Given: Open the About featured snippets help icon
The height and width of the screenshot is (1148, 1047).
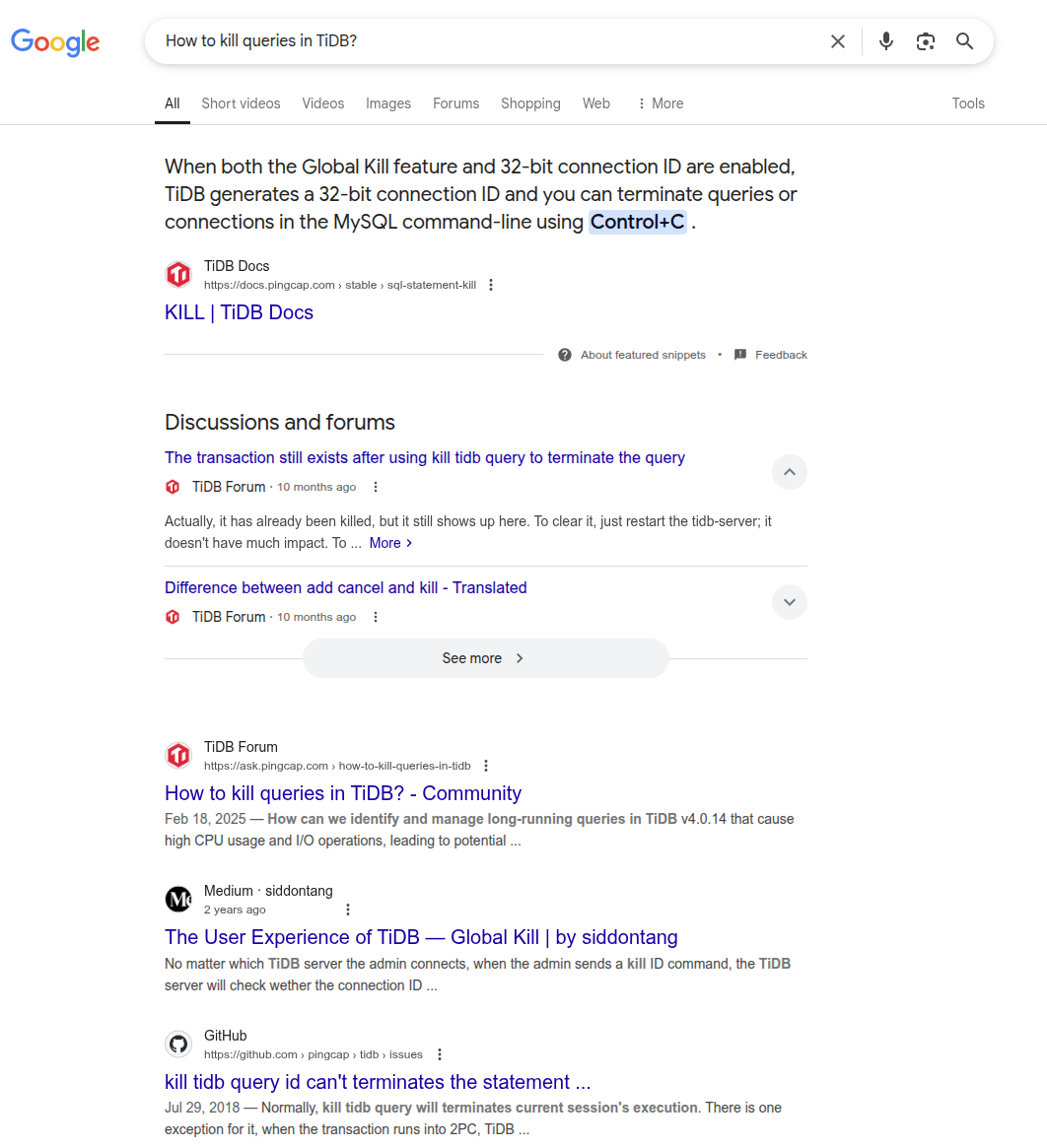Looking at the screenshot, I should [x=564, y=355].
